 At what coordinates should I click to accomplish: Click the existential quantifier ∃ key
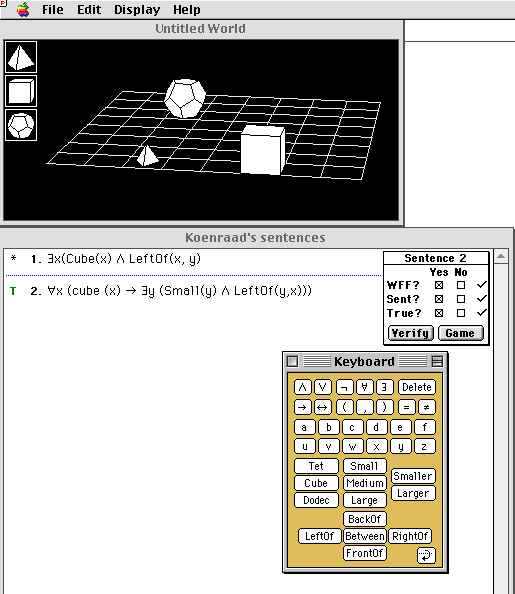click(x=384, y=387)
